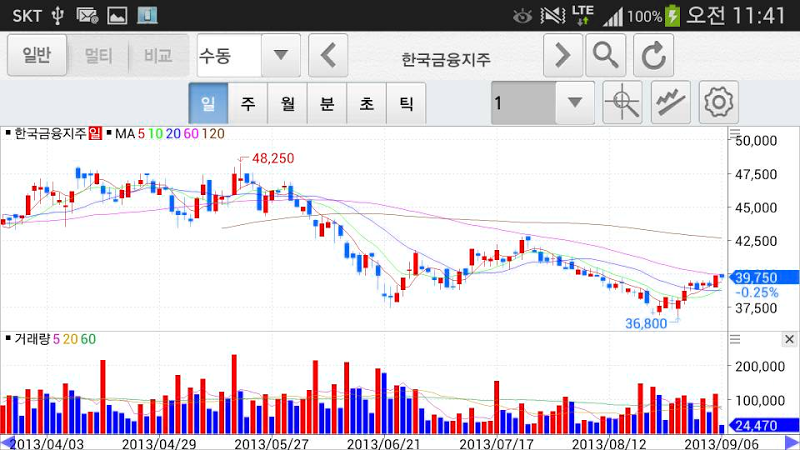The height and width of the screenshot is (450, 800).
Task: Tap the MA 5 legend value
Action: coord(141,134)
